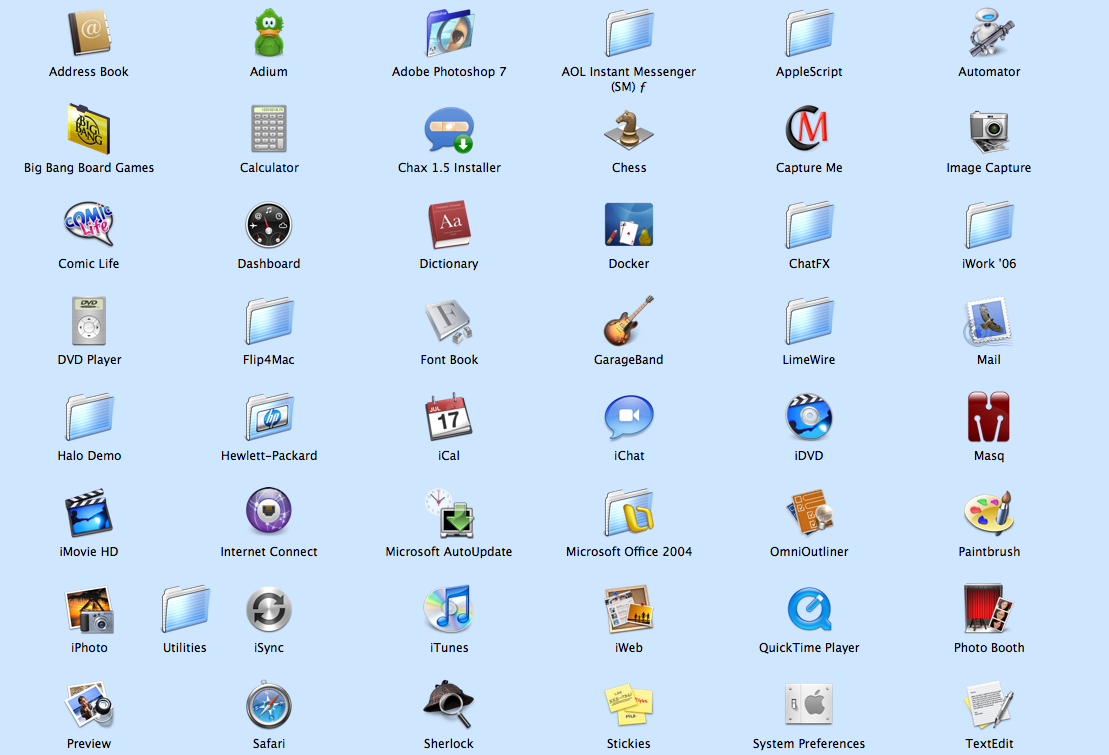Open the Address Book app icon
The height and width of the screenshot is (755, 1109).
[x=89, y=33]
